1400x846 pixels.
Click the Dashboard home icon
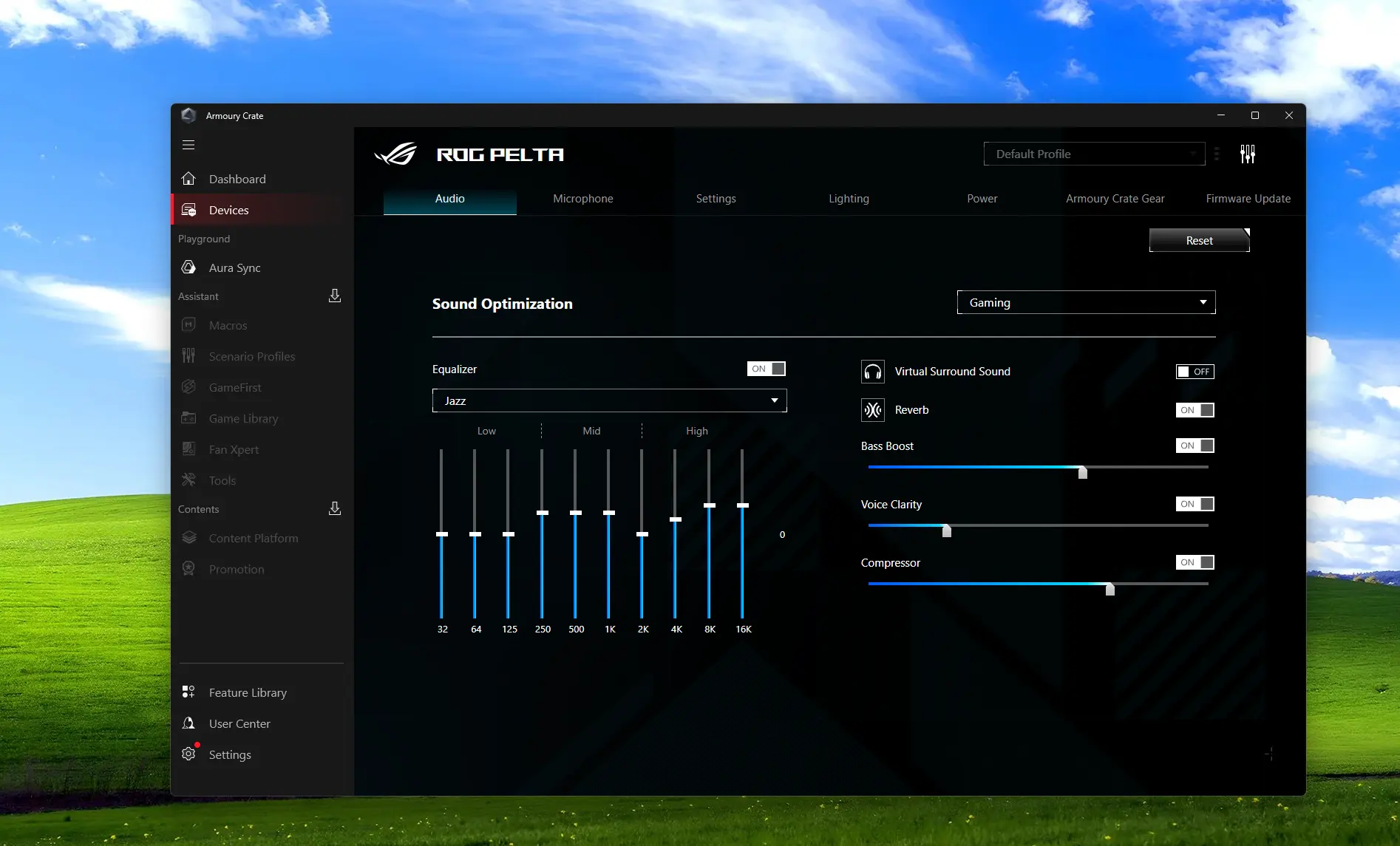189,179
